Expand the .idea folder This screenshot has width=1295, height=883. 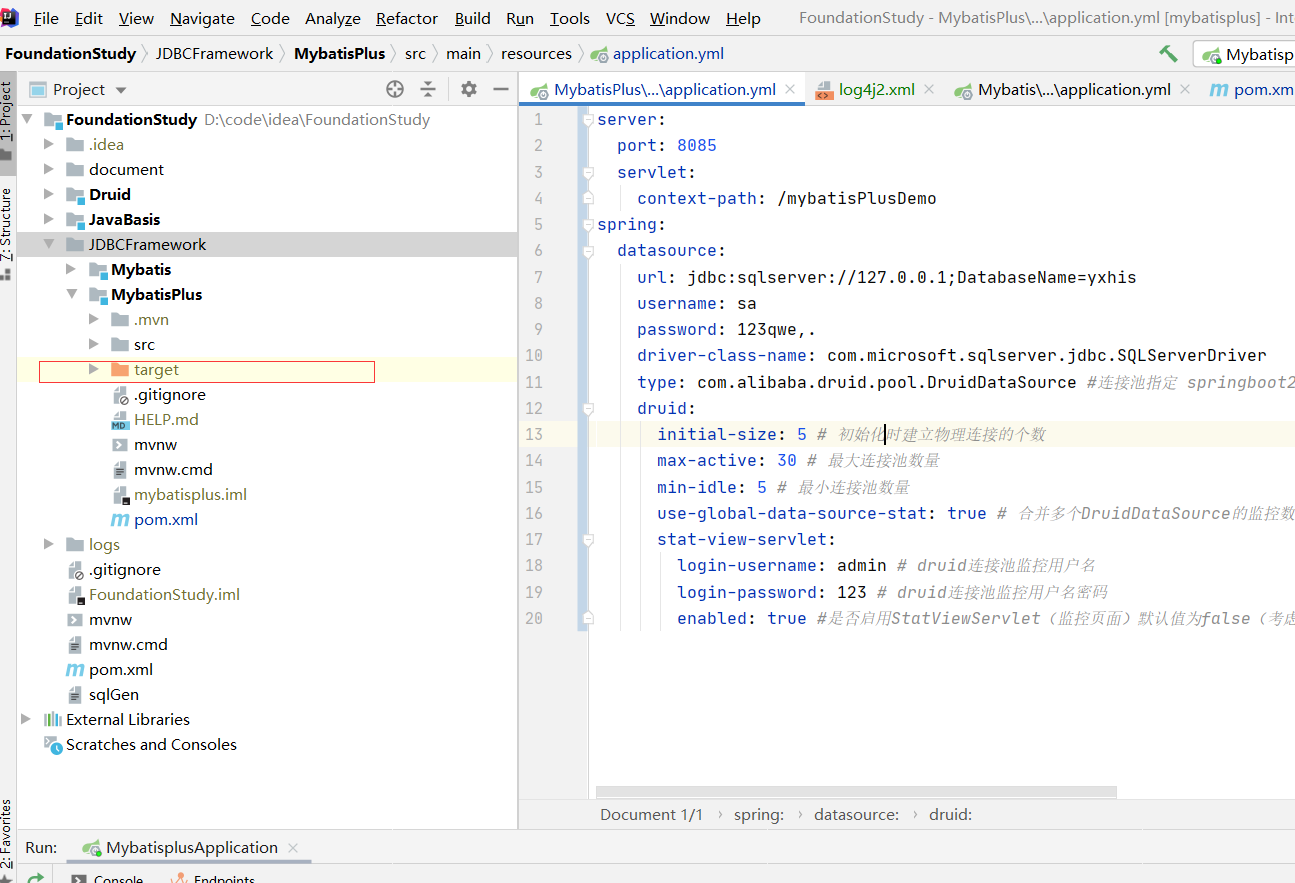[49, 144]
